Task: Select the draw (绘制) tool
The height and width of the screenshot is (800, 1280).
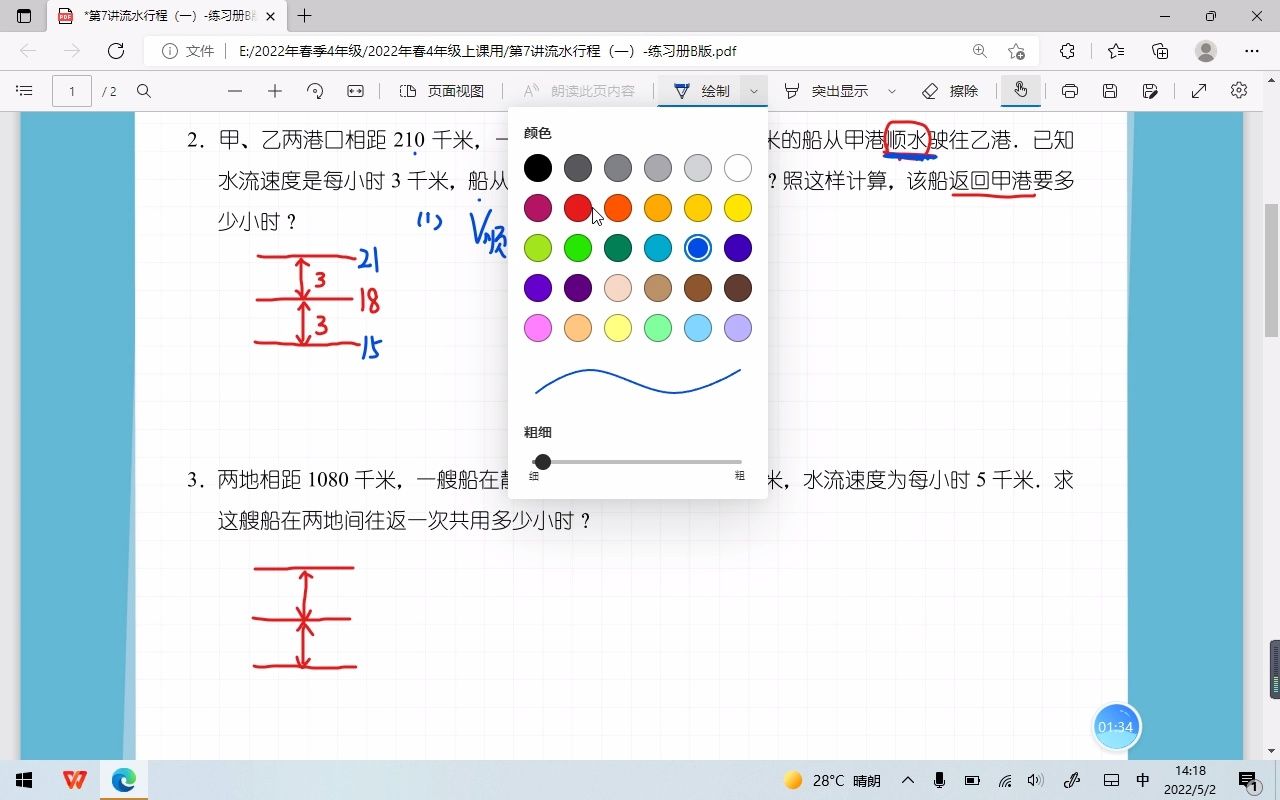Action: pos(702,91)
